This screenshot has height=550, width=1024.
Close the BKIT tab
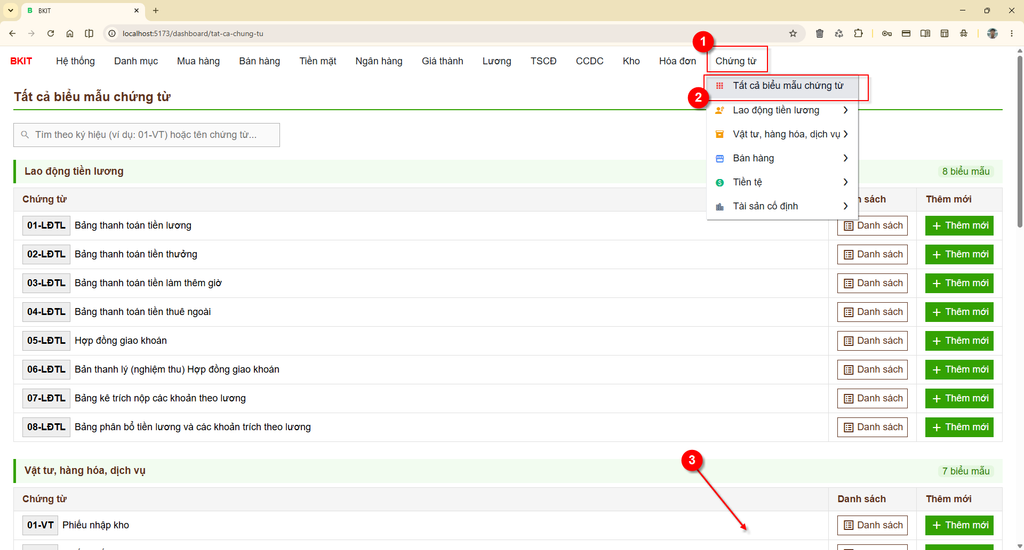tap(136, 10)
